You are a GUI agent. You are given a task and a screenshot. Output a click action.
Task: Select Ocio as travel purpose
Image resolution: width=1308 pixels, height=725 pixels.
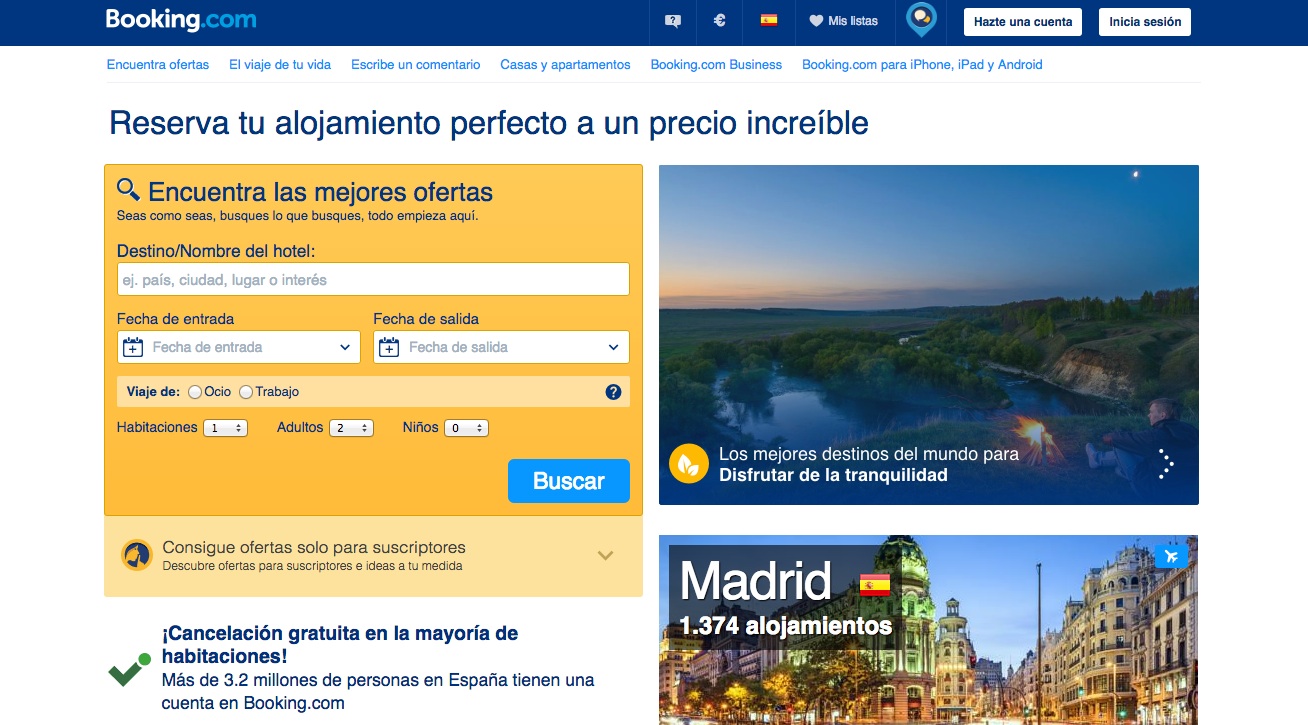(x=195, y=392)
